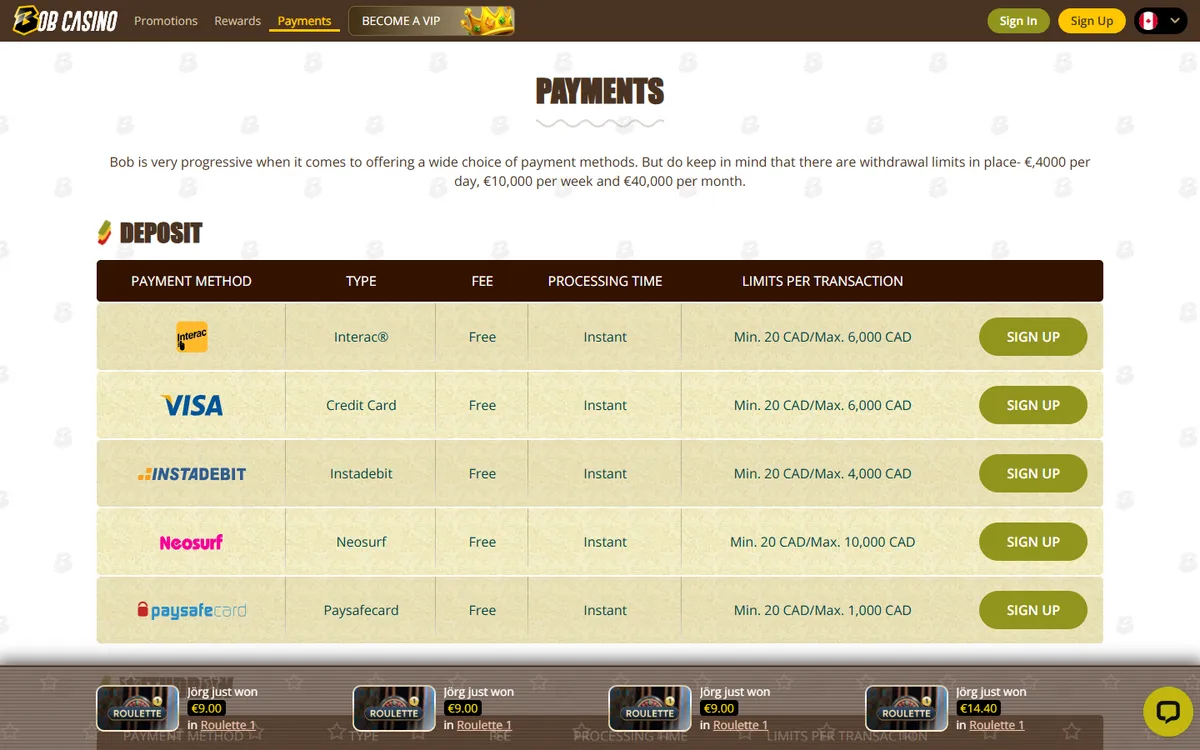Click the VISA payment logo
This screenshot has width=1200, height=750.
(x=191, y=405)
